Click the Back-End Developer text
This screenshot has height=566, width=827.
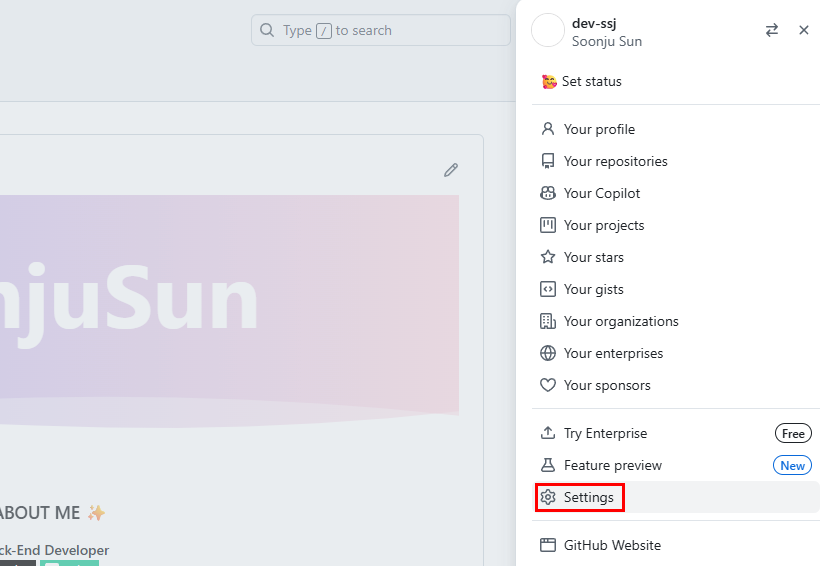click(x=54, y=550)
